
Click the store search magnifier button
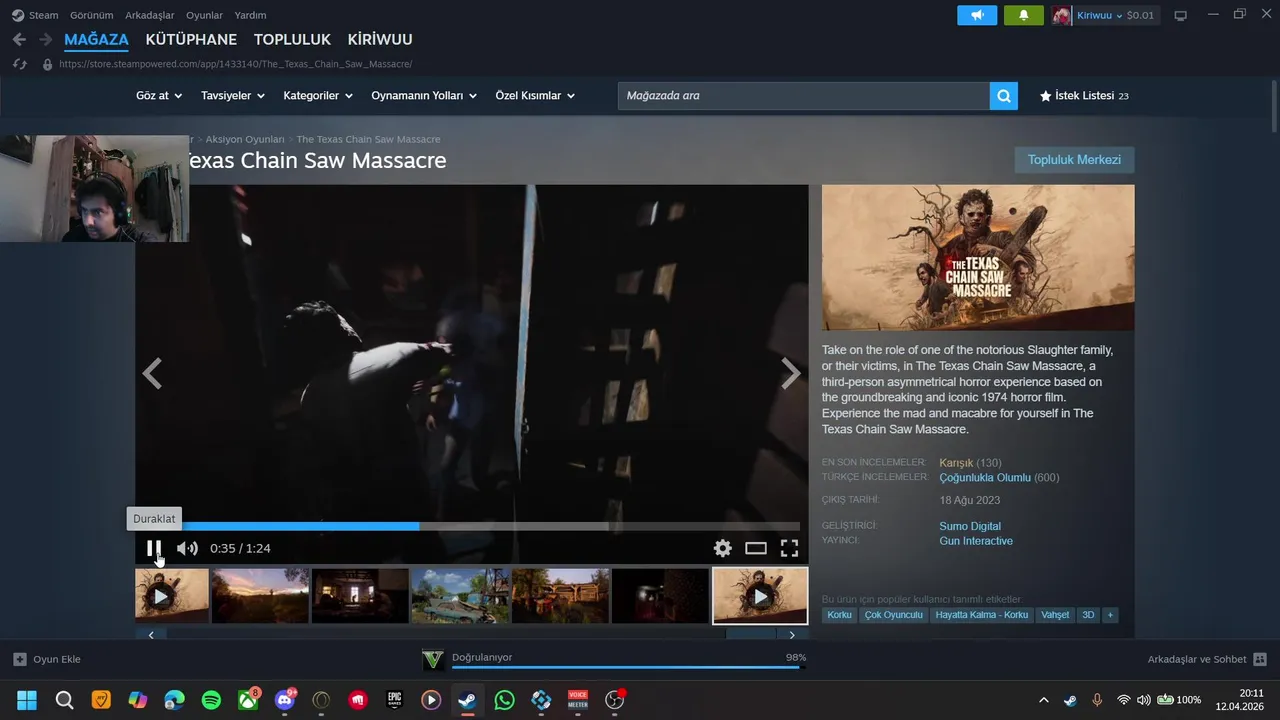pyautogui.click(x=1004, y=96)
